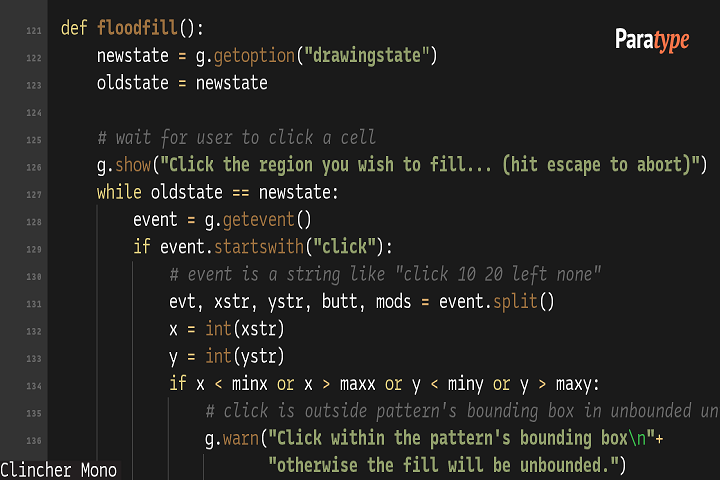Image resolution: width=720 pixels, height=480 pixels.
Task: Click the Clincher Mono font label
Action: tap(59, 470)
